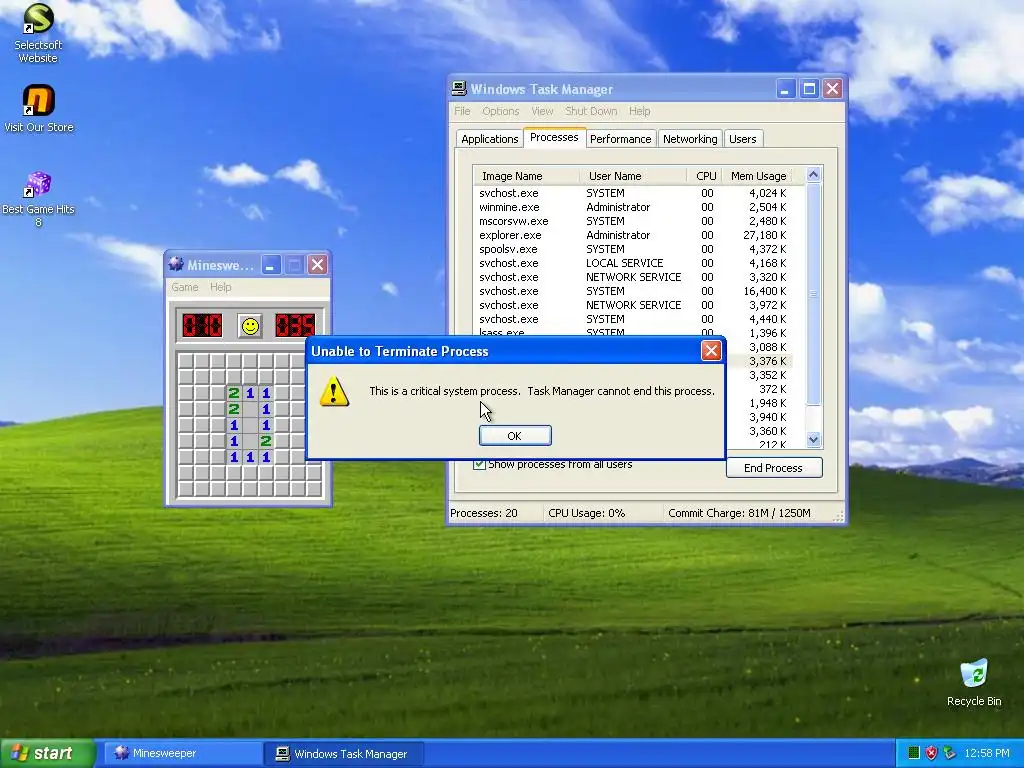This screenshot has width=1024, height=768.
Task: Open Task Manager Options menu
Action: click(x=500, y=111)
